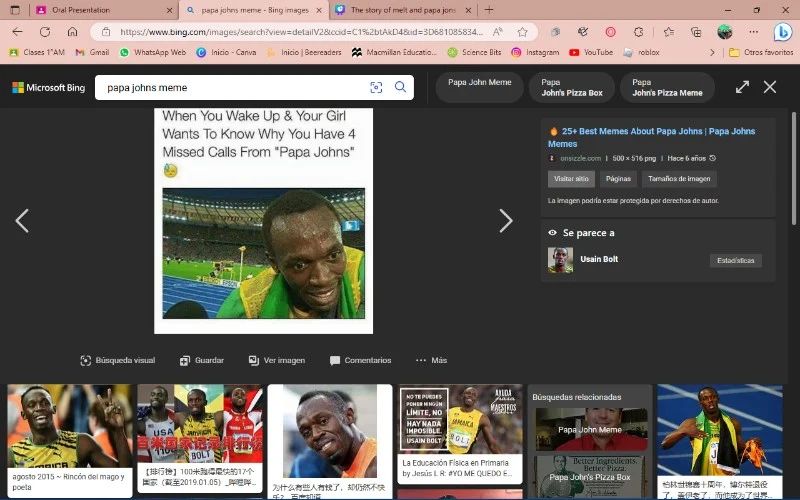Open the Inicio | Beereaders bookmark
This screenshot has width=800, height=500.
[304, 52]
